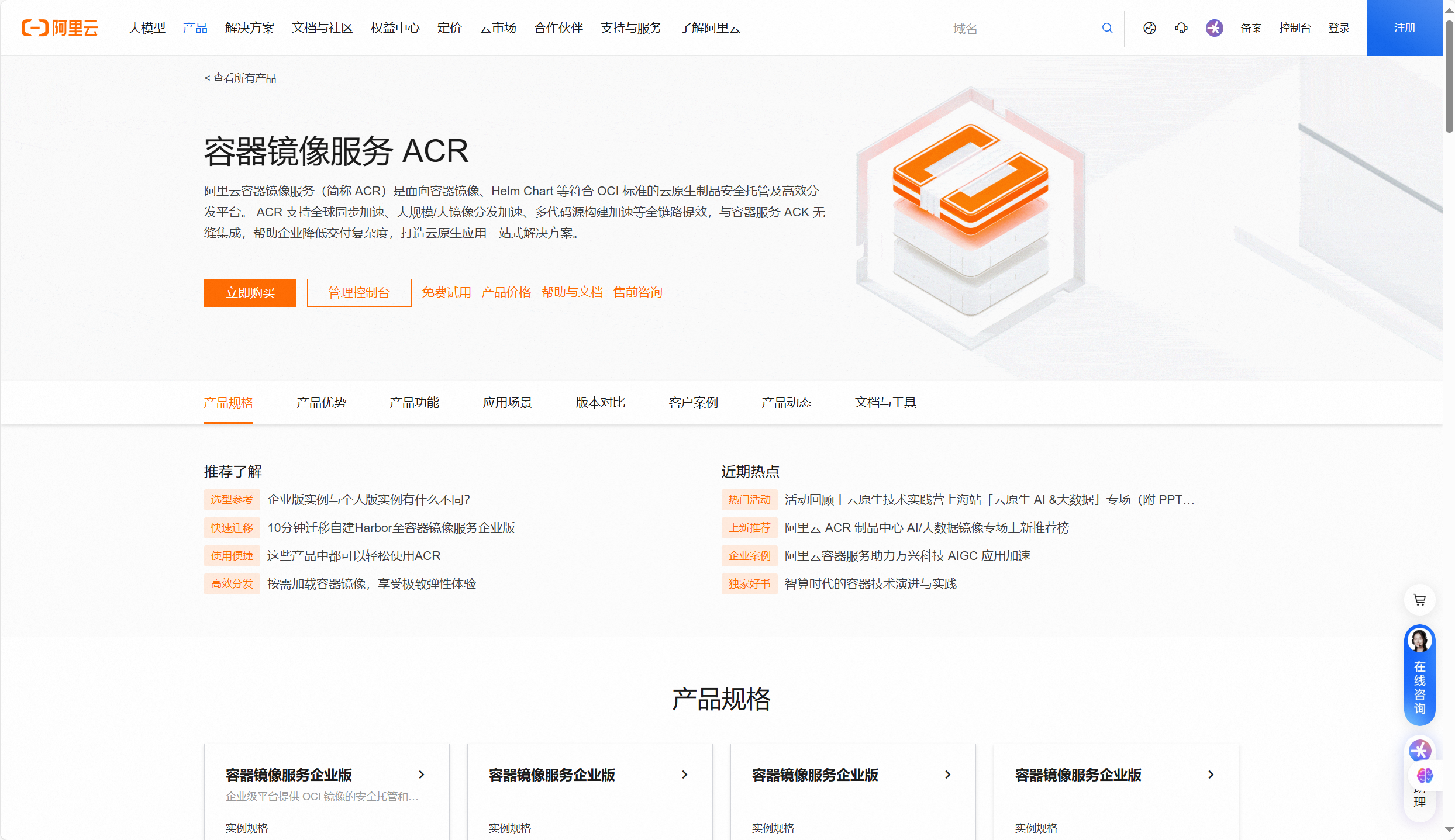
Task: Open 按需加载容器镜像，享受极致弹性体验 link
Action: (372, 584)
